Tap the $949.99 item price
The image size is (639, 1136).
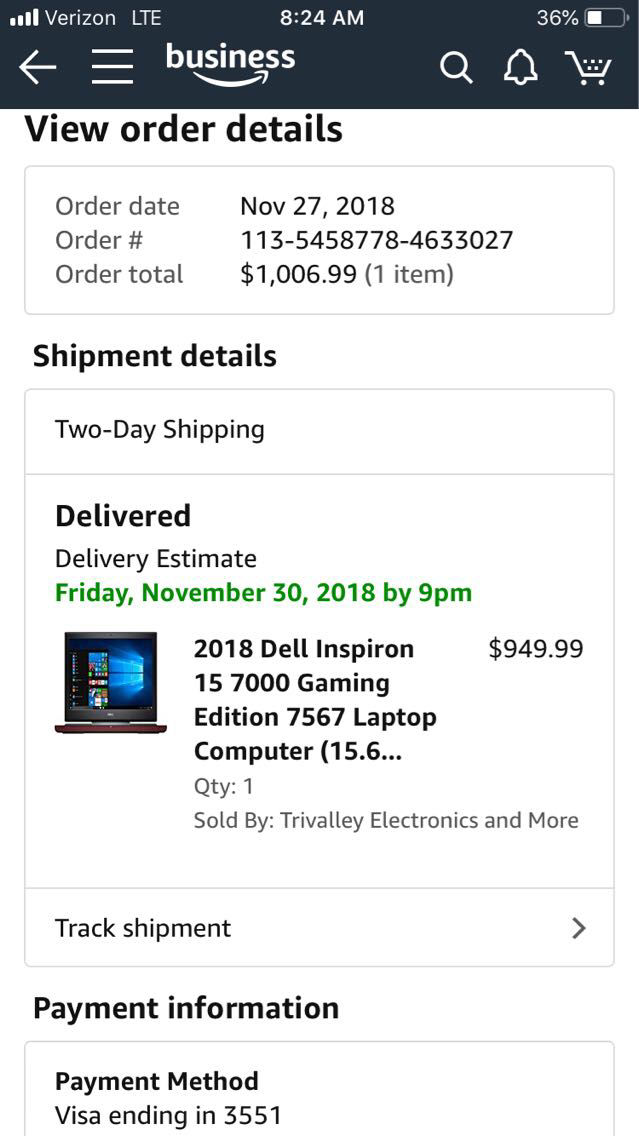[535, 649]
